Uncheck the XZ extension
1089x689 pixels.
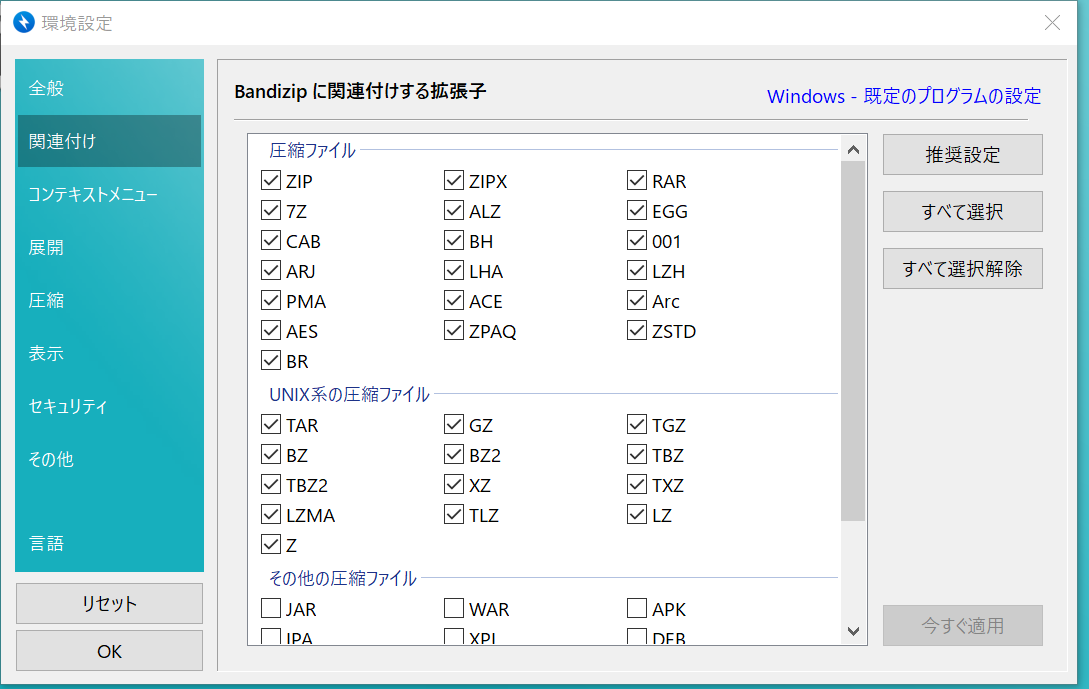pos(454,485)
